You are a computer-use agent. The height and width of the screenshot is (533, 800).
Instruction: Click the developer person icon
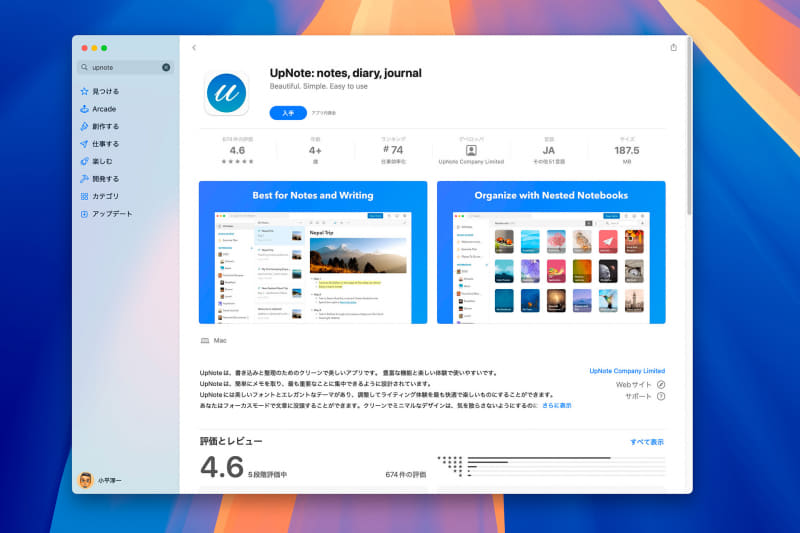[x=471, y=150]
